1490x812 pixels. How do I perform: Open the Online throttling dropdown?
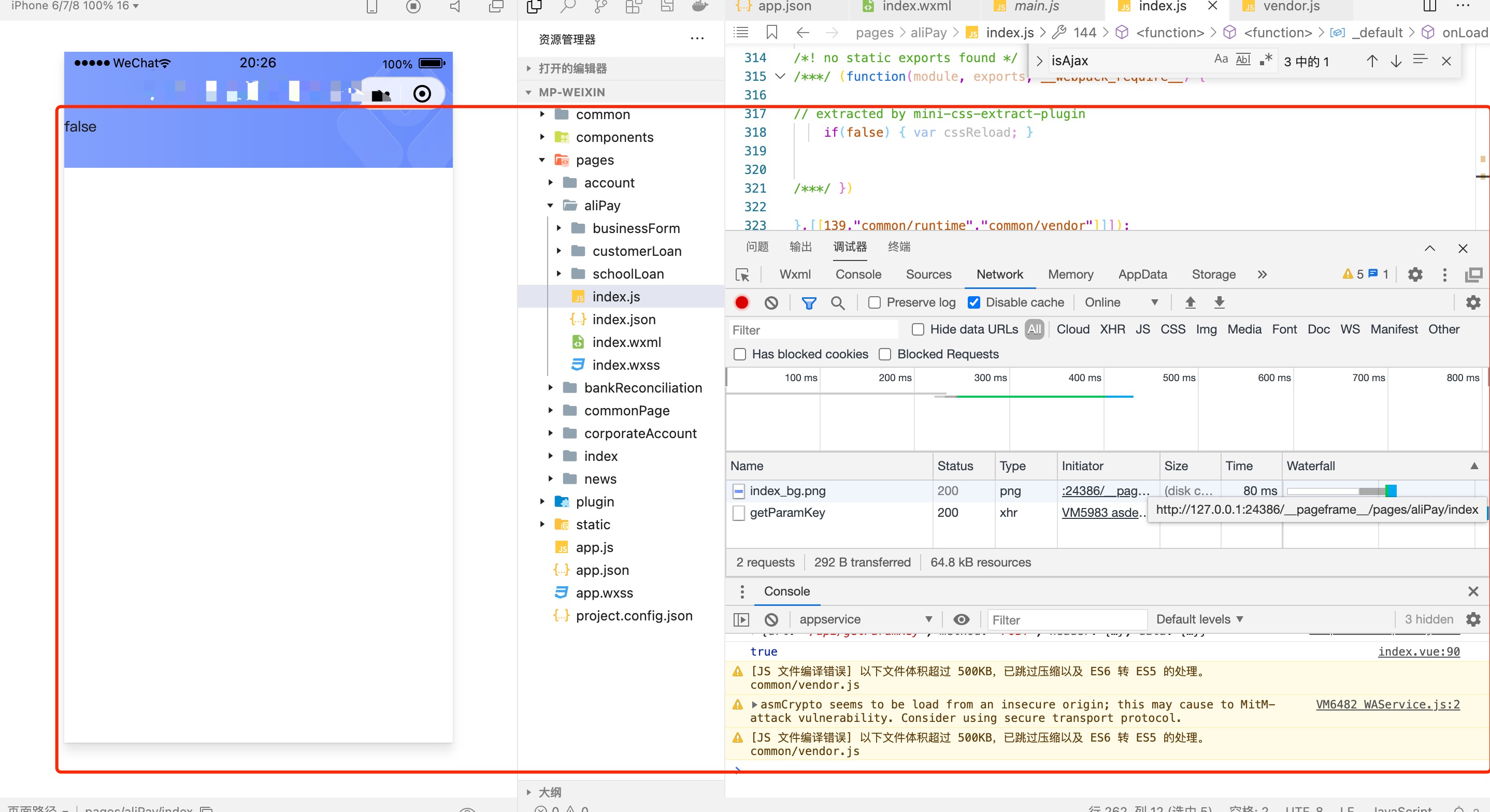[x=1121, y=302]
